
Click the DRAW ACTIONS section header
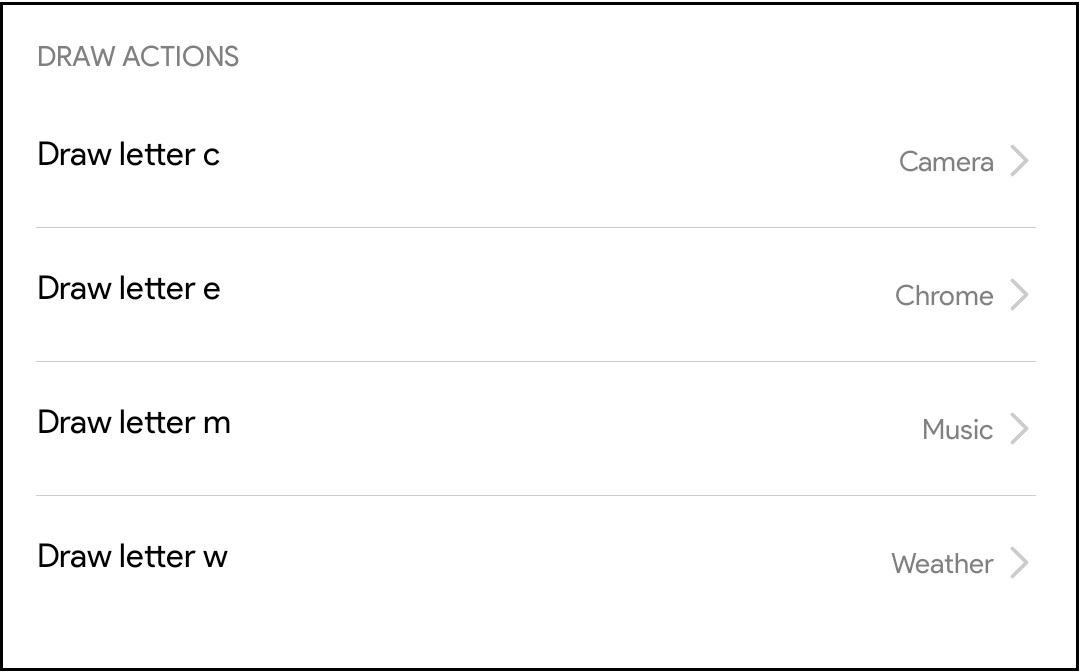[x=138, y=57]
